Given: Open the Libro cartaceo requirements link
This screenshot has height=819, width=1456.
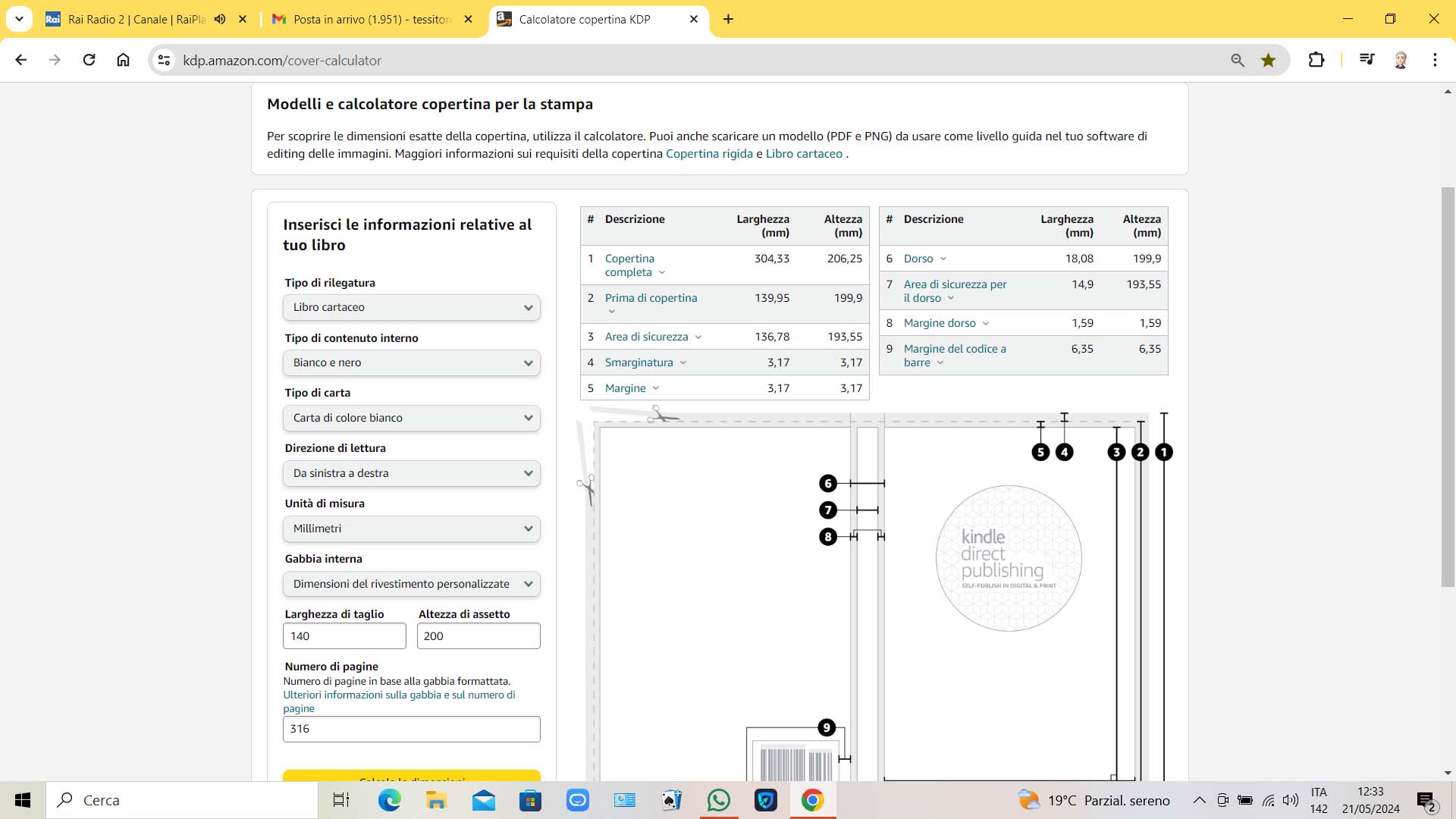Looking at the screenshot, I should click(804, 154).
